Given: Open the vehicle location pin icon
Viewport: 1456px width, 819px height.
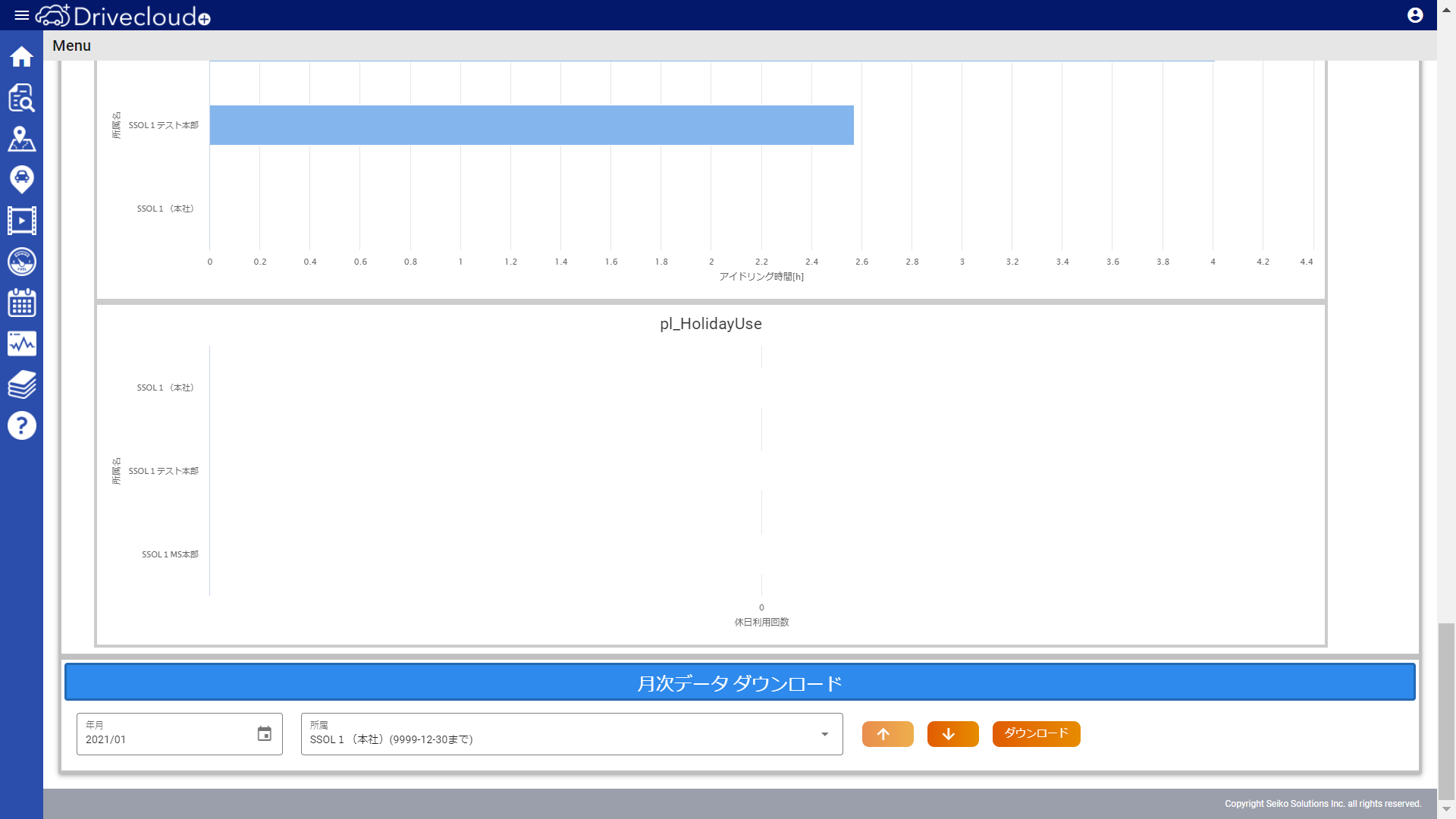Looking at the screenshot, I should coord(21,180).
